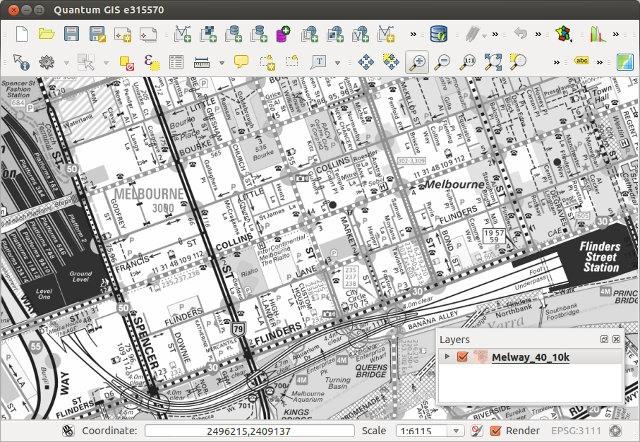Select the Melway_40_10k layer name
640x442 pixels.
[x=530, y=358]
